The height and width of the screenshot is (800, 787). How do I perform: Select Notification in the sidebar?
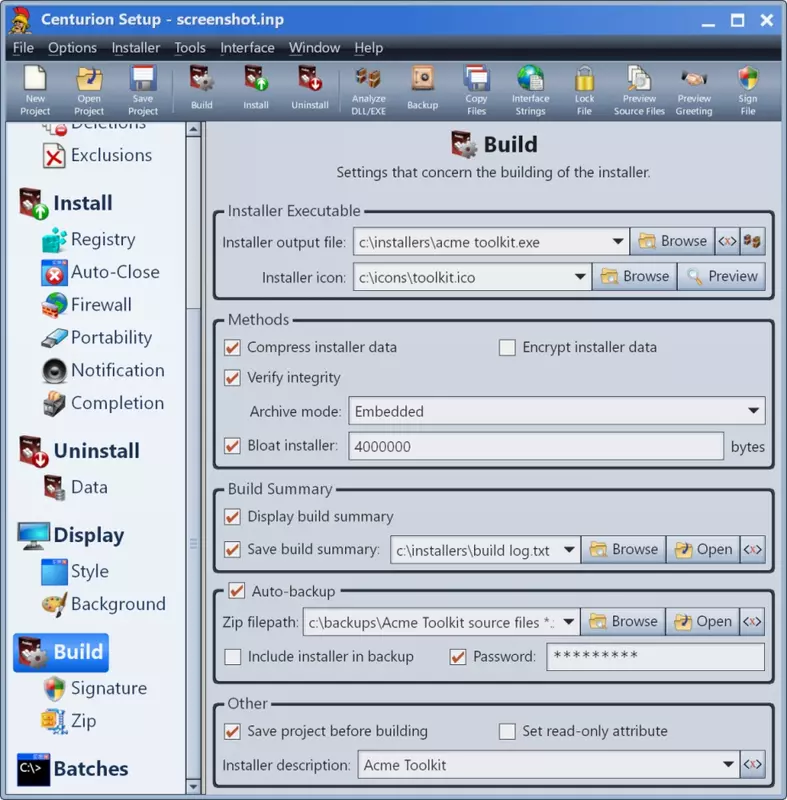coord(104,370)
